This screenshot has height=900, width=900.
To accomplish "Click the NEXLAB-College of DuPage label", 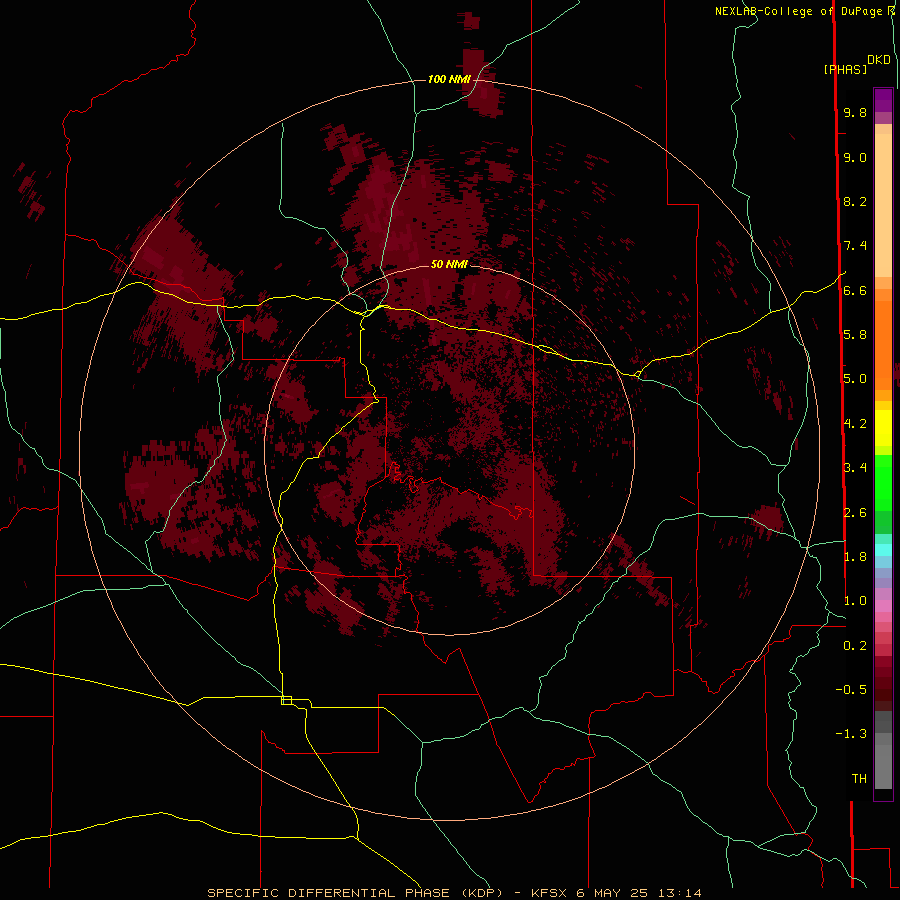I will click(800, 11).
